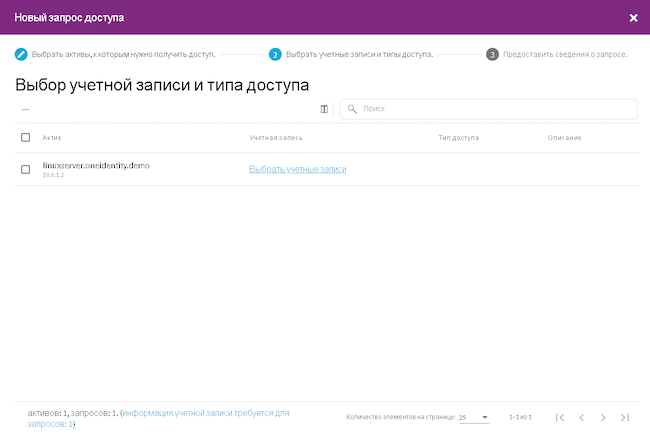Sort by 'Учетная запись' column header
The height and width of the screenshot is (435, 650).
point(276,138)
